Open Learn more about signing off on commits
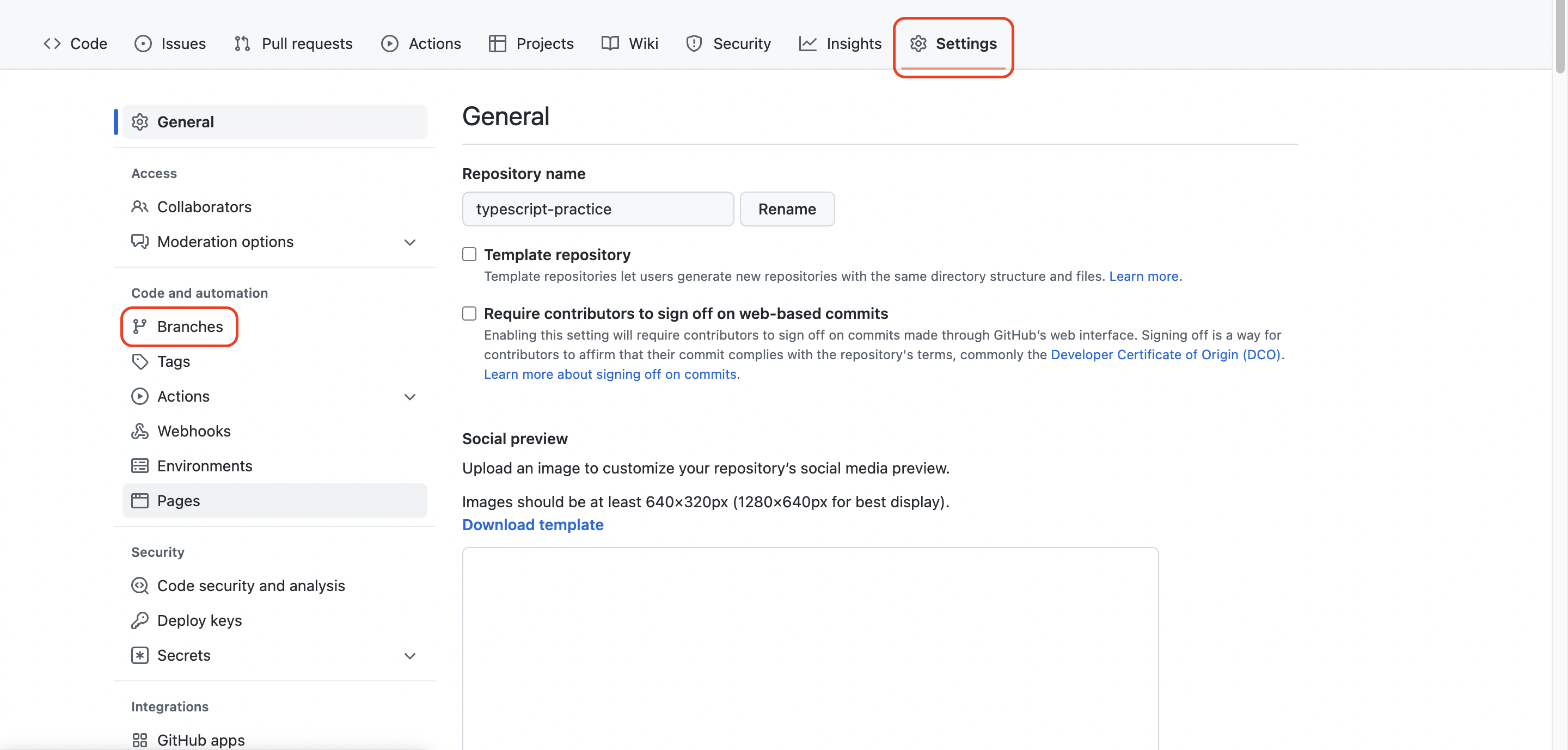 [x=610, y=374]
